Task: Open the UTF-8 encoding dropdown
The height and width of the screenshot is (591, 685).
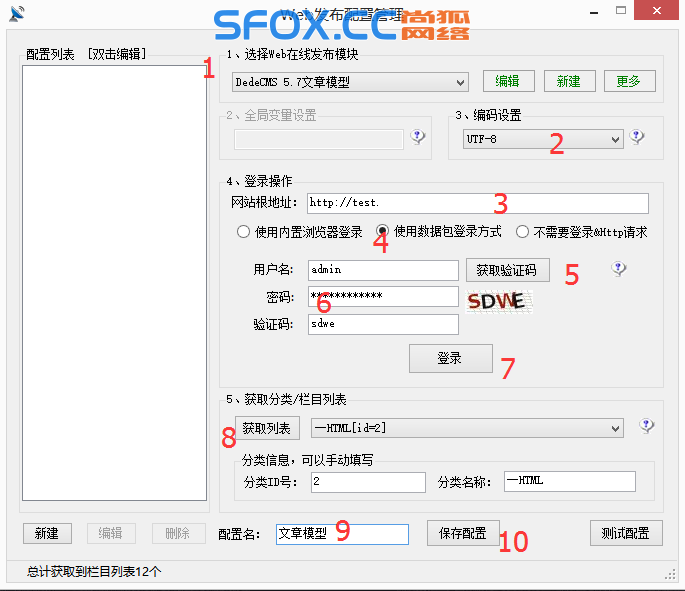Action: [543, 139]
